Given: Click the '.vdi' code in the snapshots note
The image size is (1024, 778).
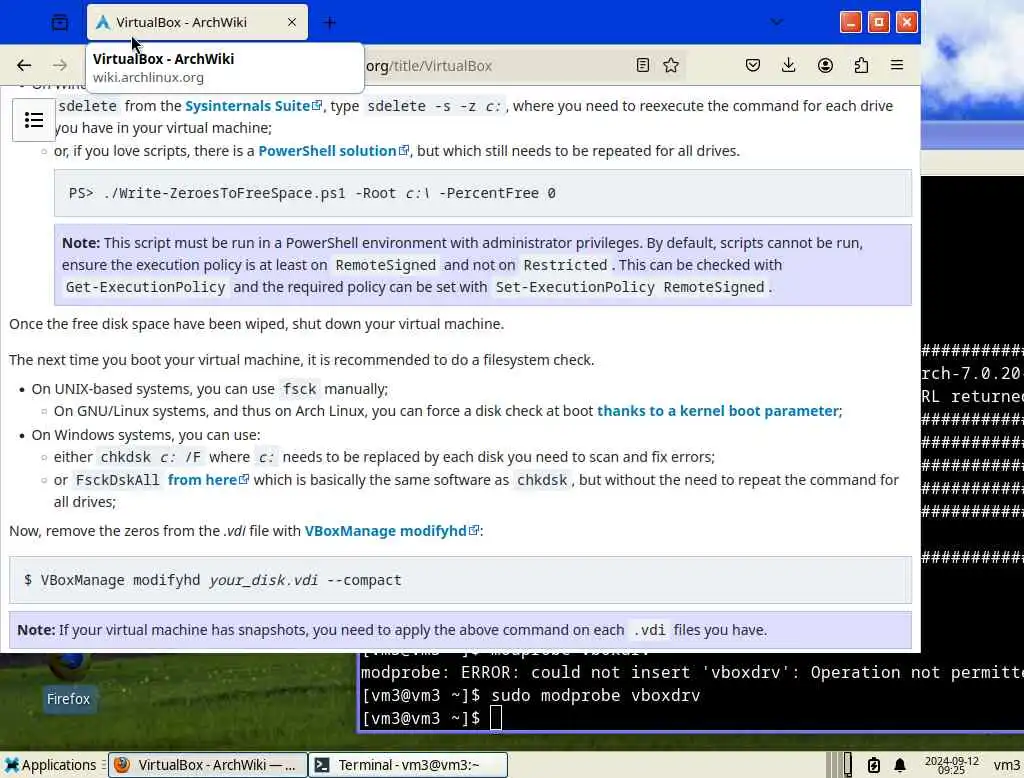Looking at the screenshot, I should pos(649,630).
